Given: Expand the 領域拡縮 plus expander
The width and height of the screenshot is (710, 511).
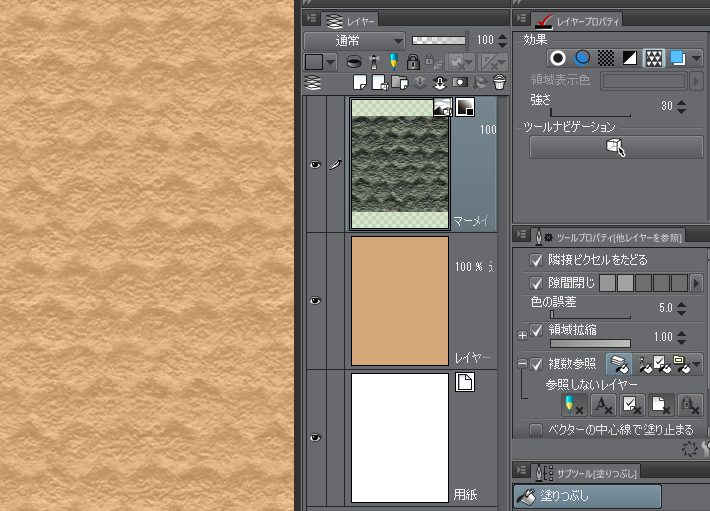Looking at the screenshot, I should [522, 335].
